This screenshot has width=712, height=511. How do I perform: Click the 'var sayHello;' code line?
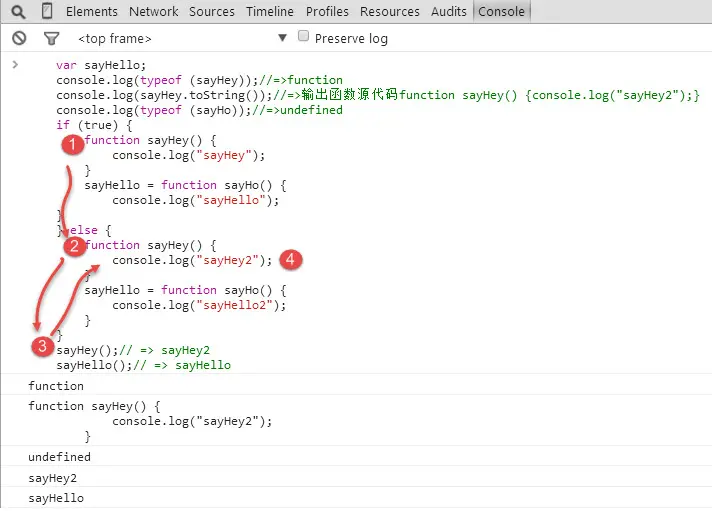(101, 65)
